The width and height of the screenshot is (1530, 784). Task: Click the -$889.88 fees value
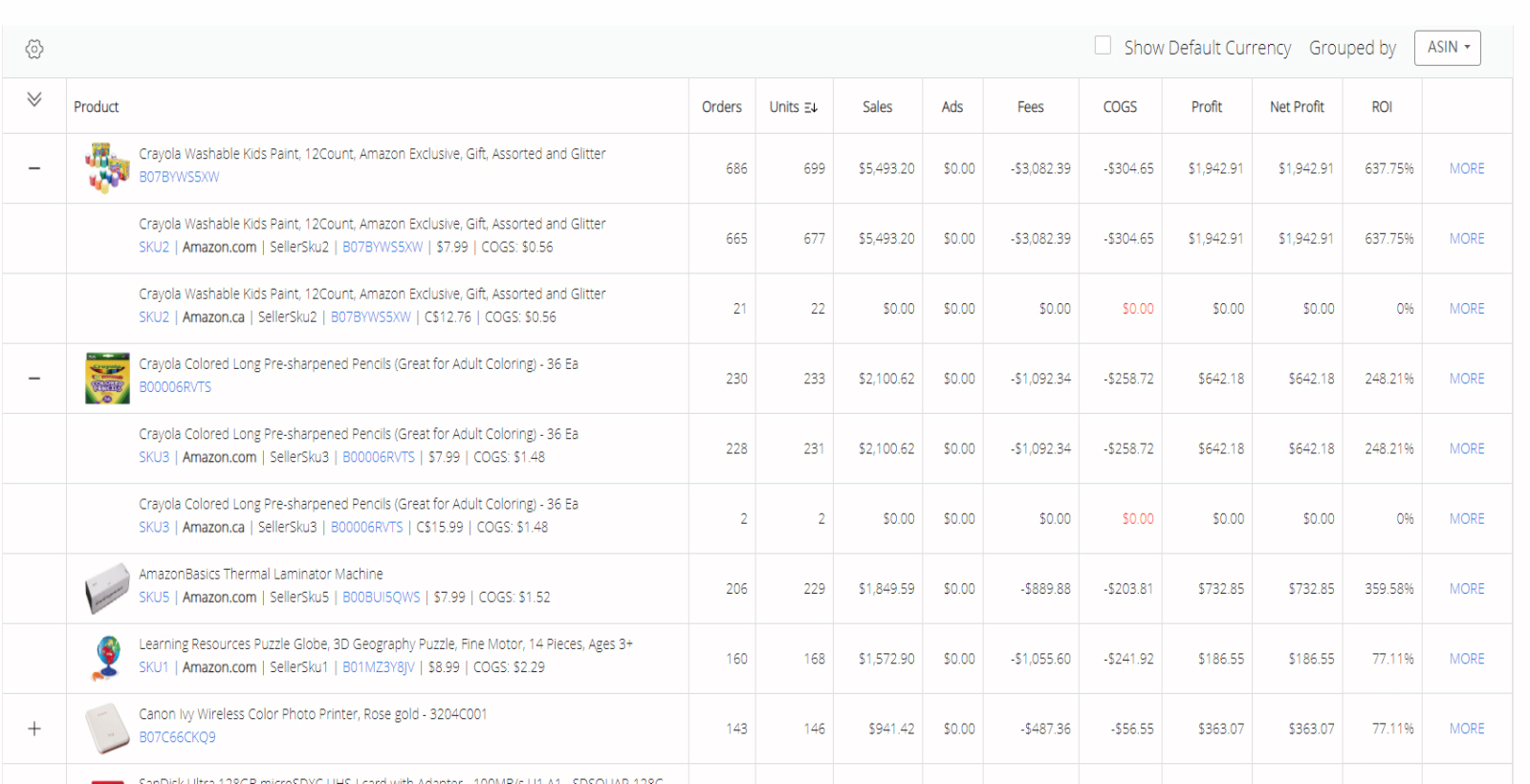pos(1045,589)
